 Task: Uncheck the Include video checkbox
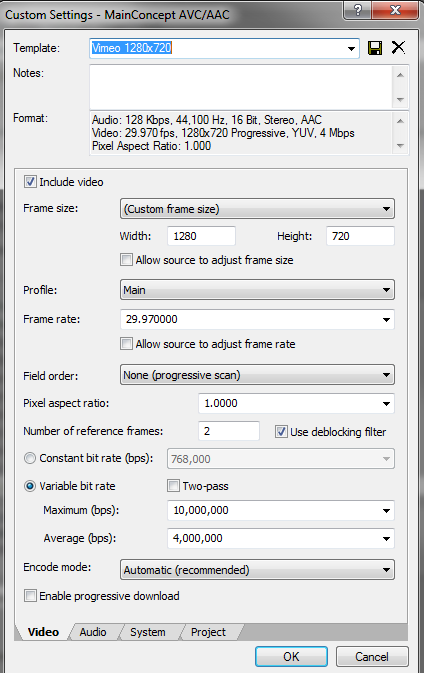pos(30,182)
